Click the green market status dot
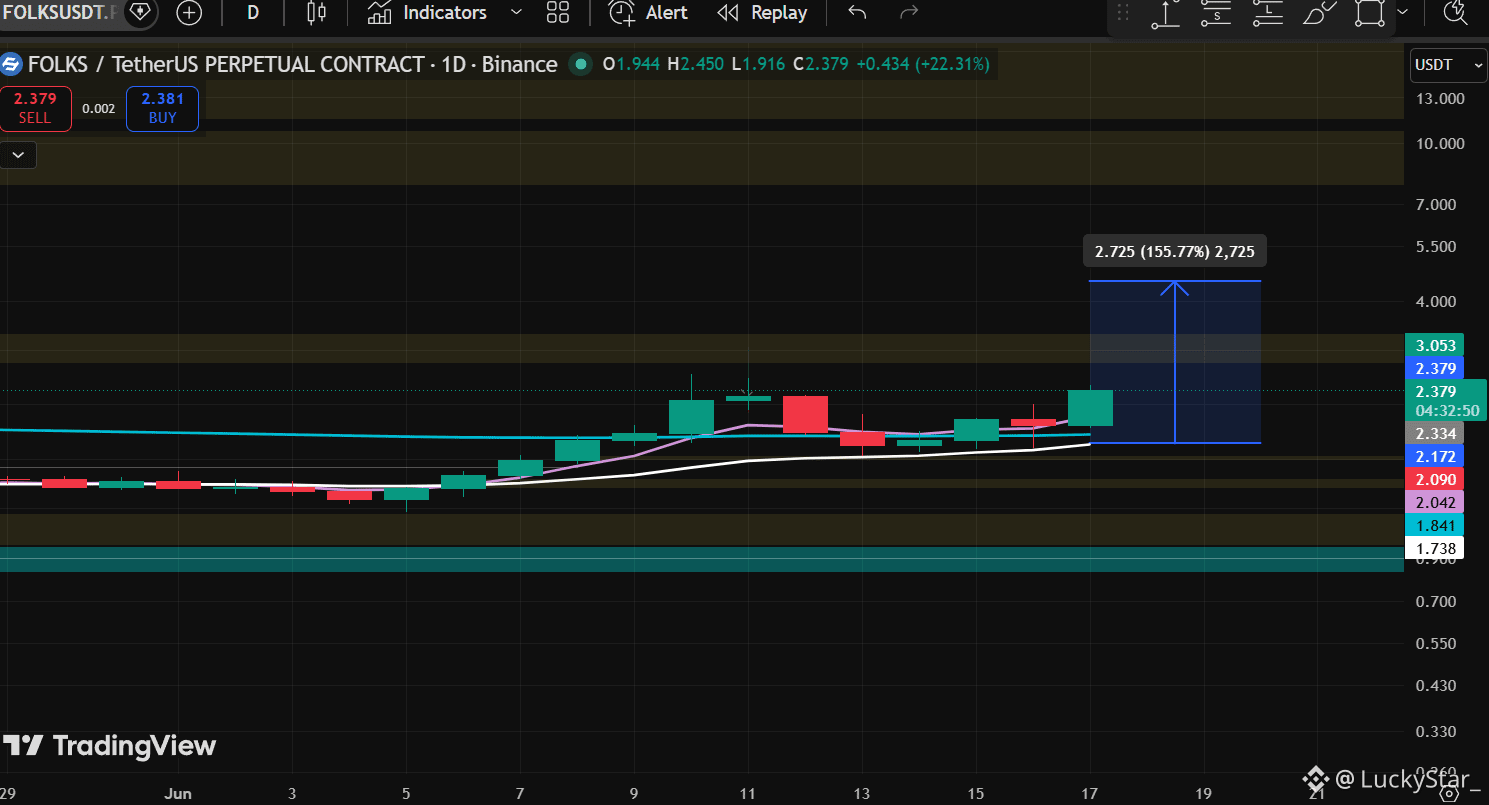 click(579, 65)
